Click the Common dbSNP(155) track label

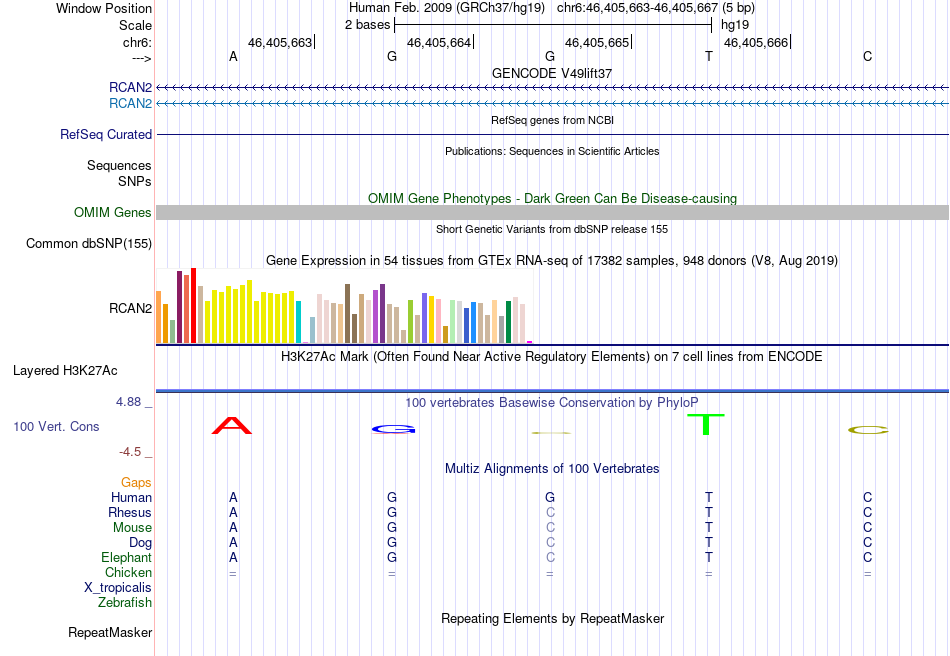pyautogui.click(x=89, y=244)
